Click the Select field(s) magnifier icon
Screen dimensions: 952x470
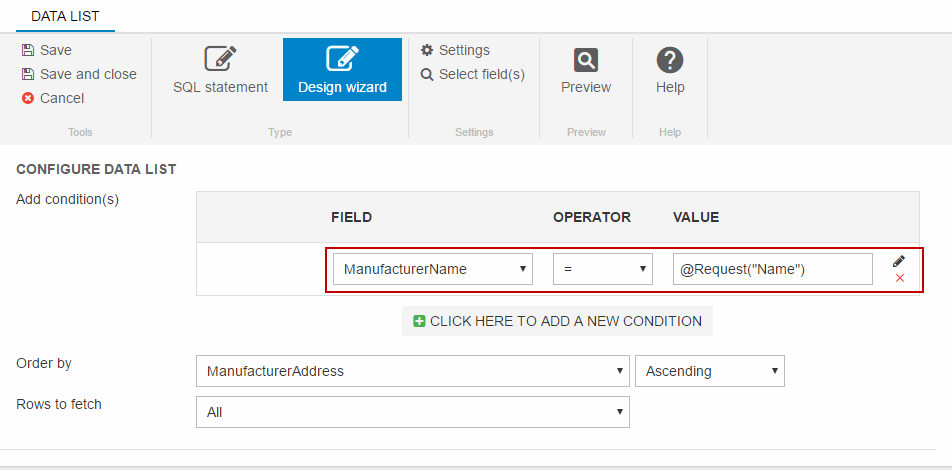[427, 74]
